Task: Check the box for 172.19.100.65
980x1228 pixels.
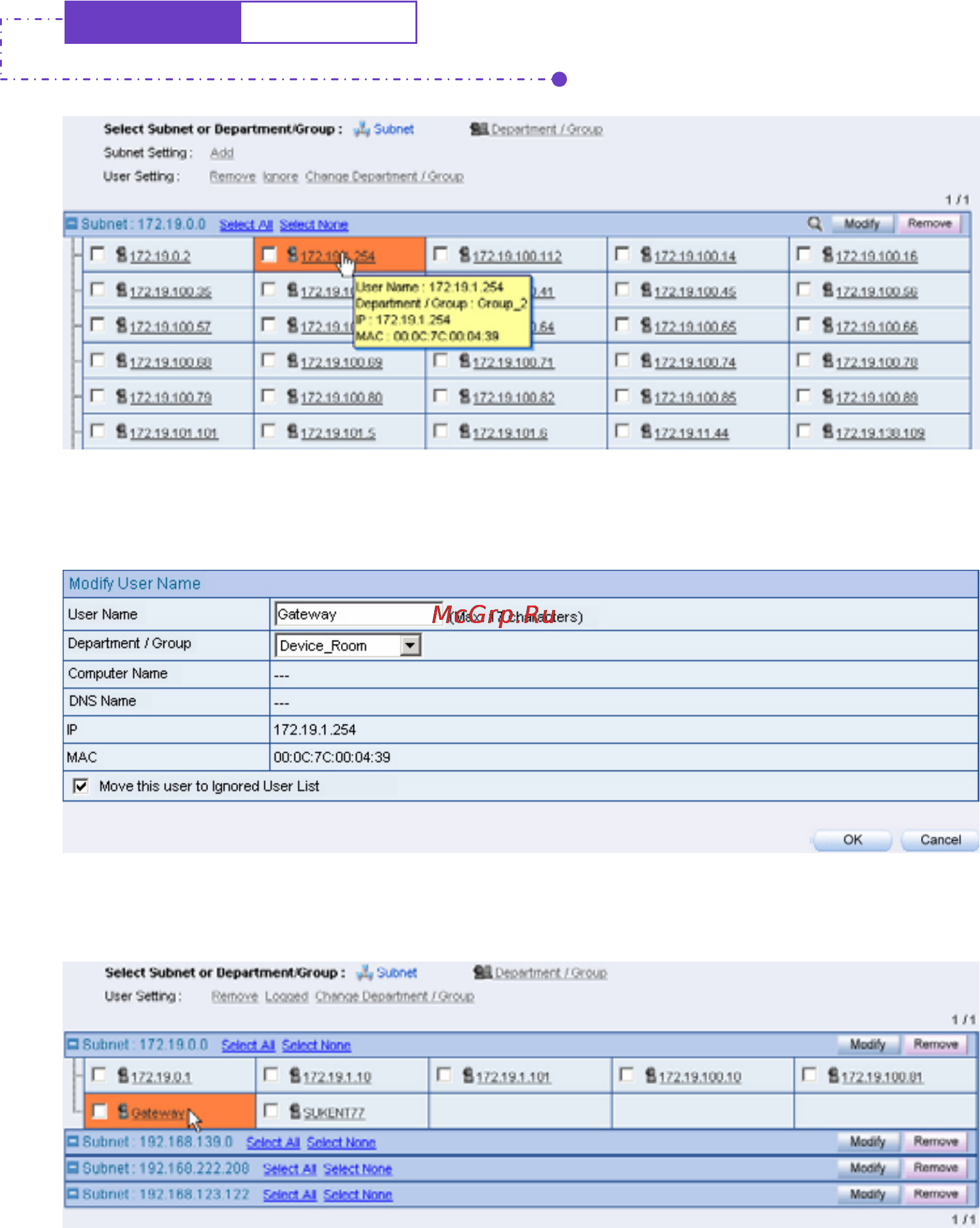Action: (622, 325)
